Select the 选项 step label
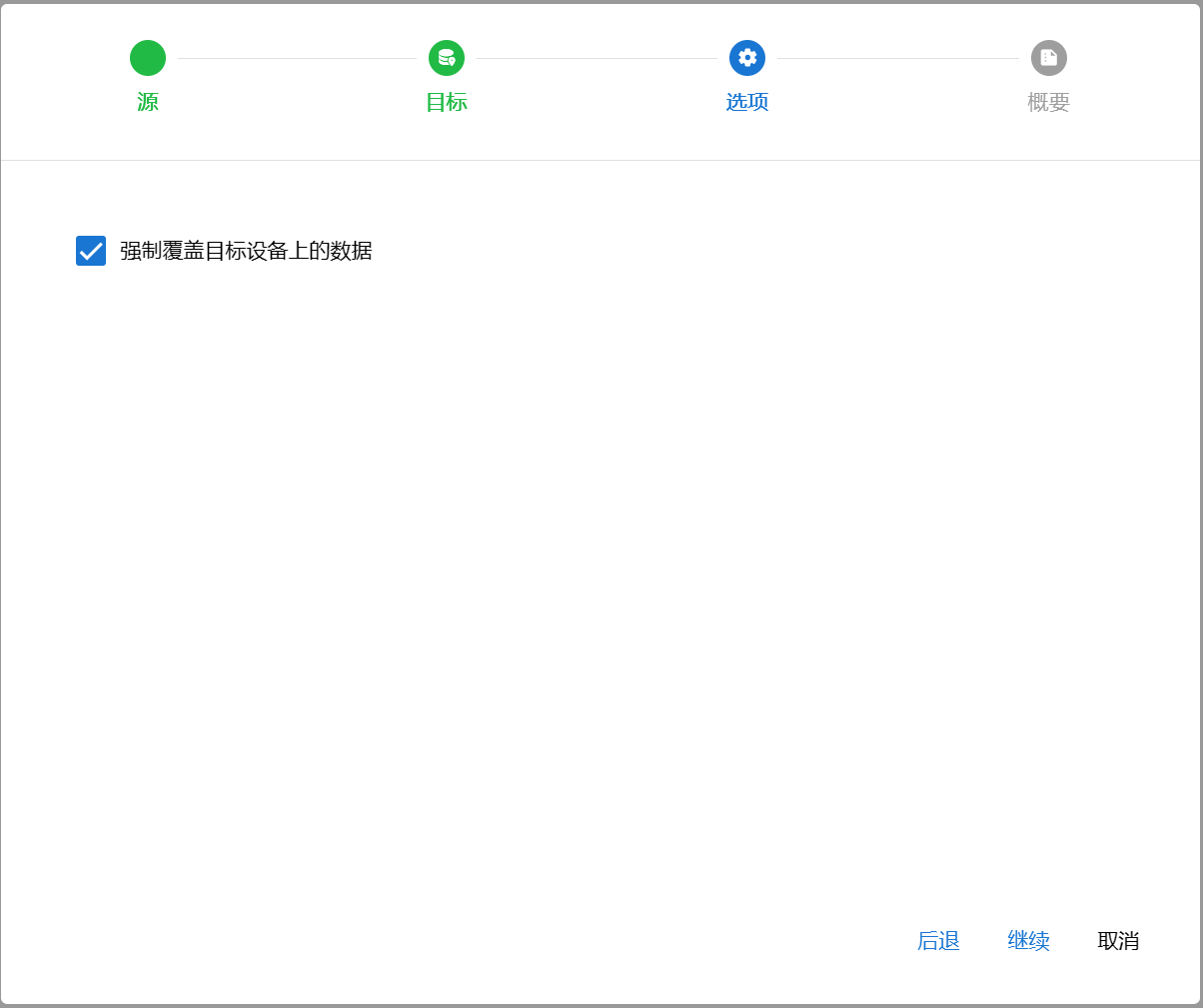The width and height of the screenshot is (1203, 1008). (747, 102)
